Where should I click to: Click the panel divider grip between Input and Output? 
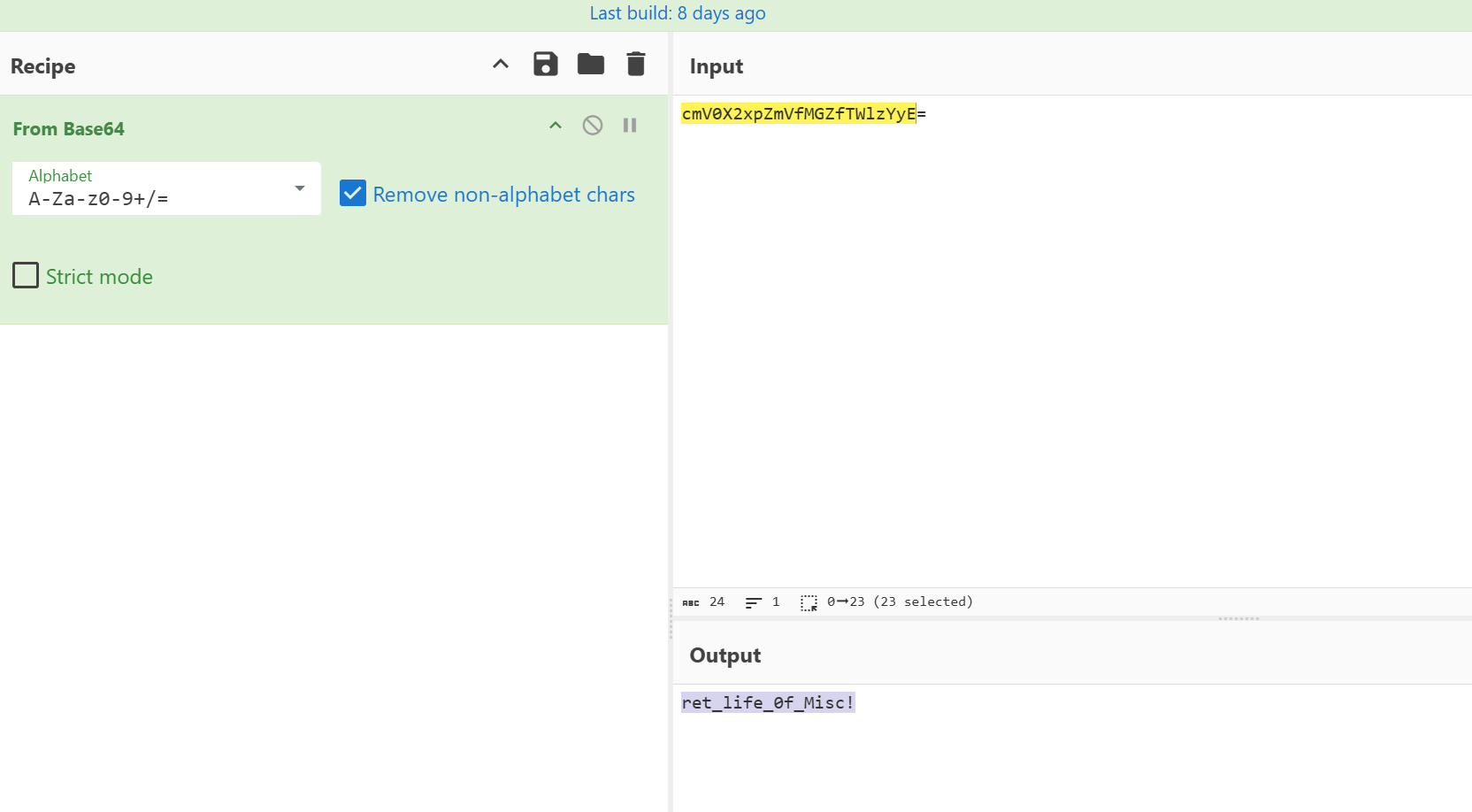[x=1238, y=619]
